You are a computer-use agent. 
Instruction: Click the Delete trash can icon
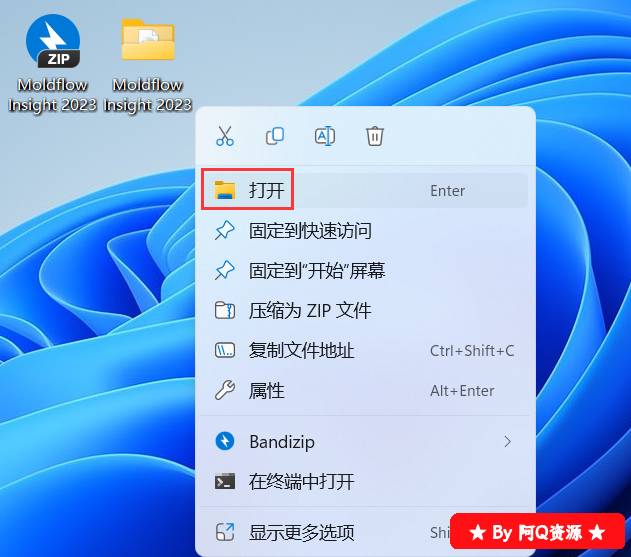375,136
